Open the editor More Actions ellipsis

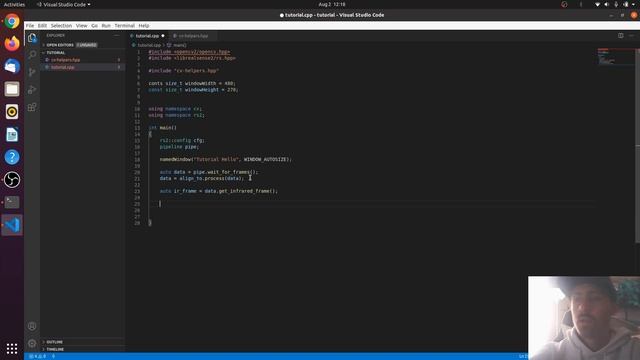631,36
